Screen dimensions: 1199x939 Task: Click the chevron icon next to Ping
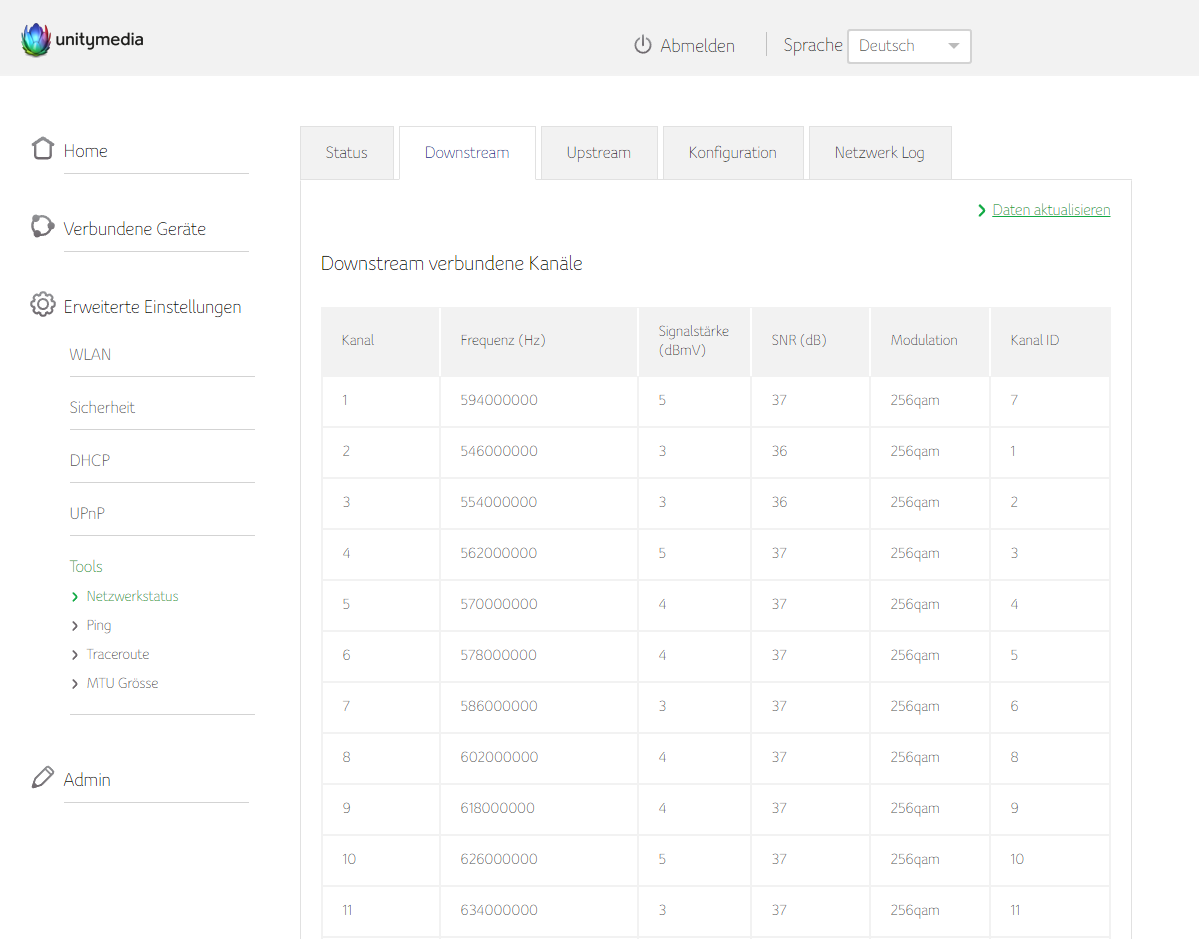tap(75, 626)
